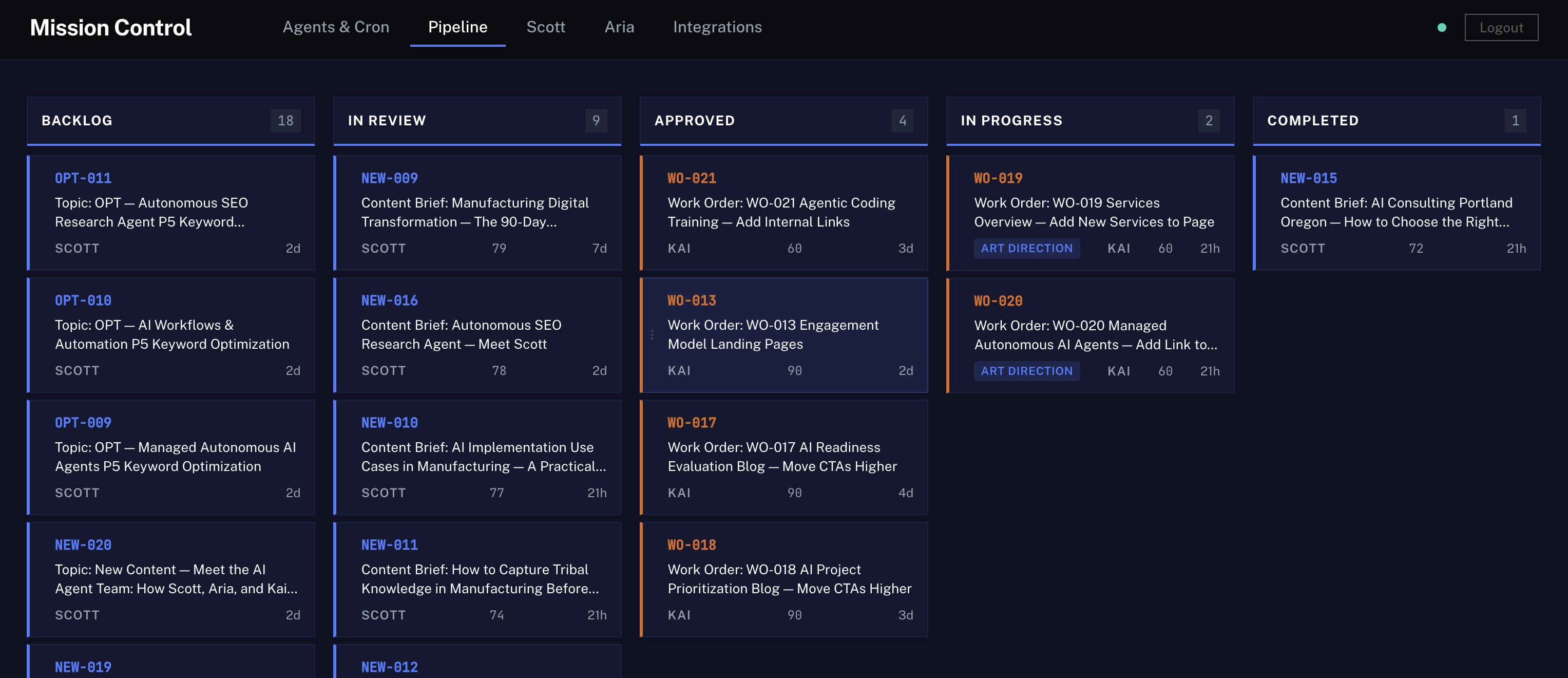
Task: Click the Approved count badge showing 4
Action: click(903, 121)
